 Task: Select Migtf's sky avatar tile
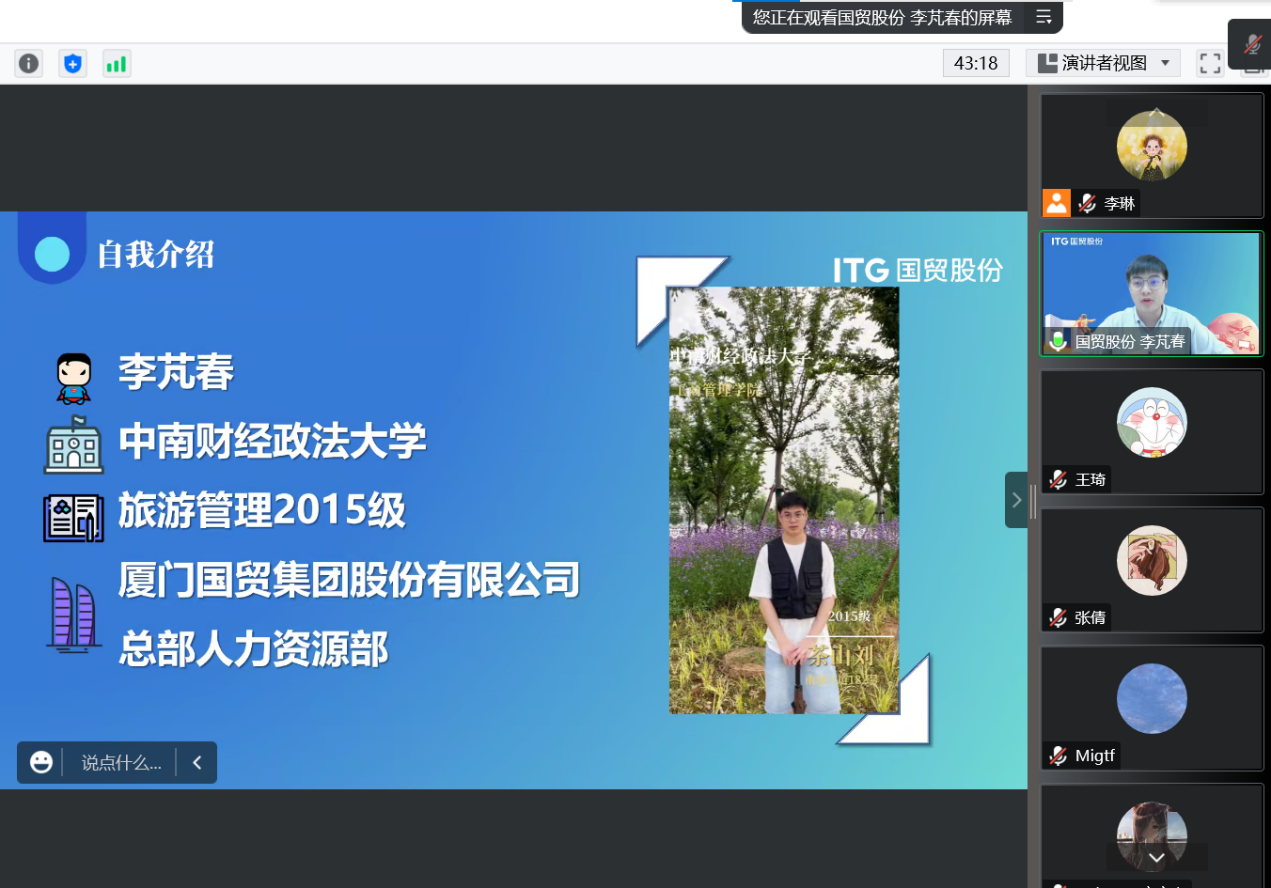pos(1152,708)
